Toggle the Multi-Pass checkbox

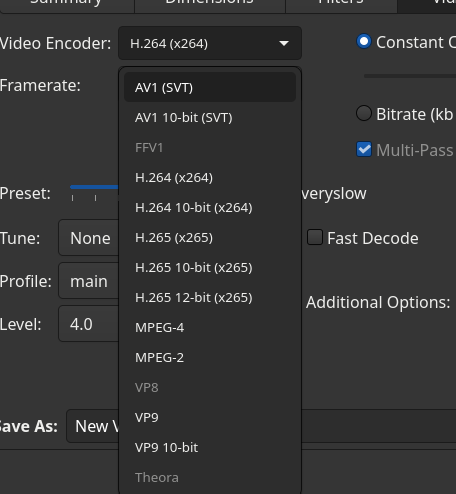click(364, 149)
